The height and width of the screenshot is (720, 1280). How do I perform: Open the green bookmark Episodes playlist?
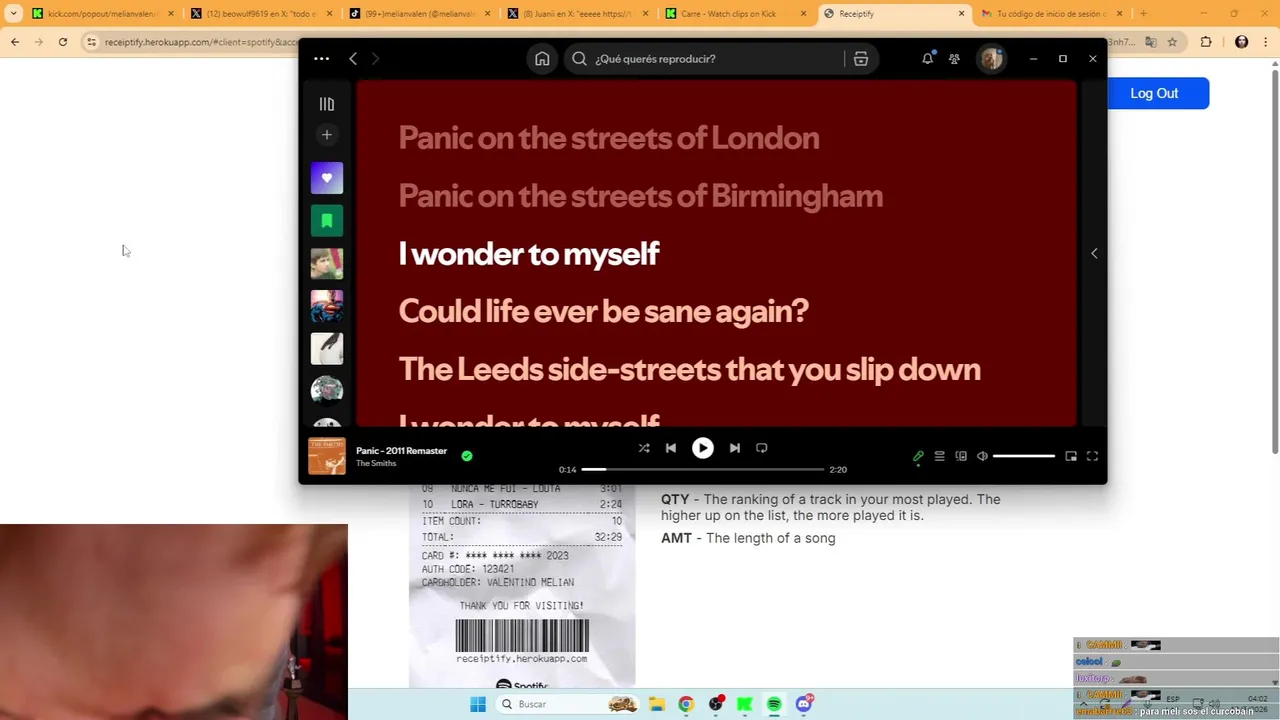coord(326,221)
